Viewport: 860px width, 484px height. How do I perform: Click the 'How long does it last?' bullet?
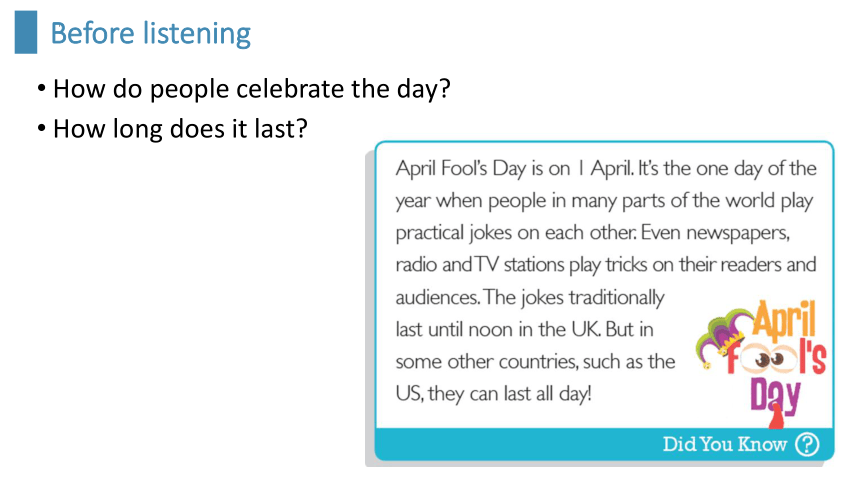(x=173, y=130)
